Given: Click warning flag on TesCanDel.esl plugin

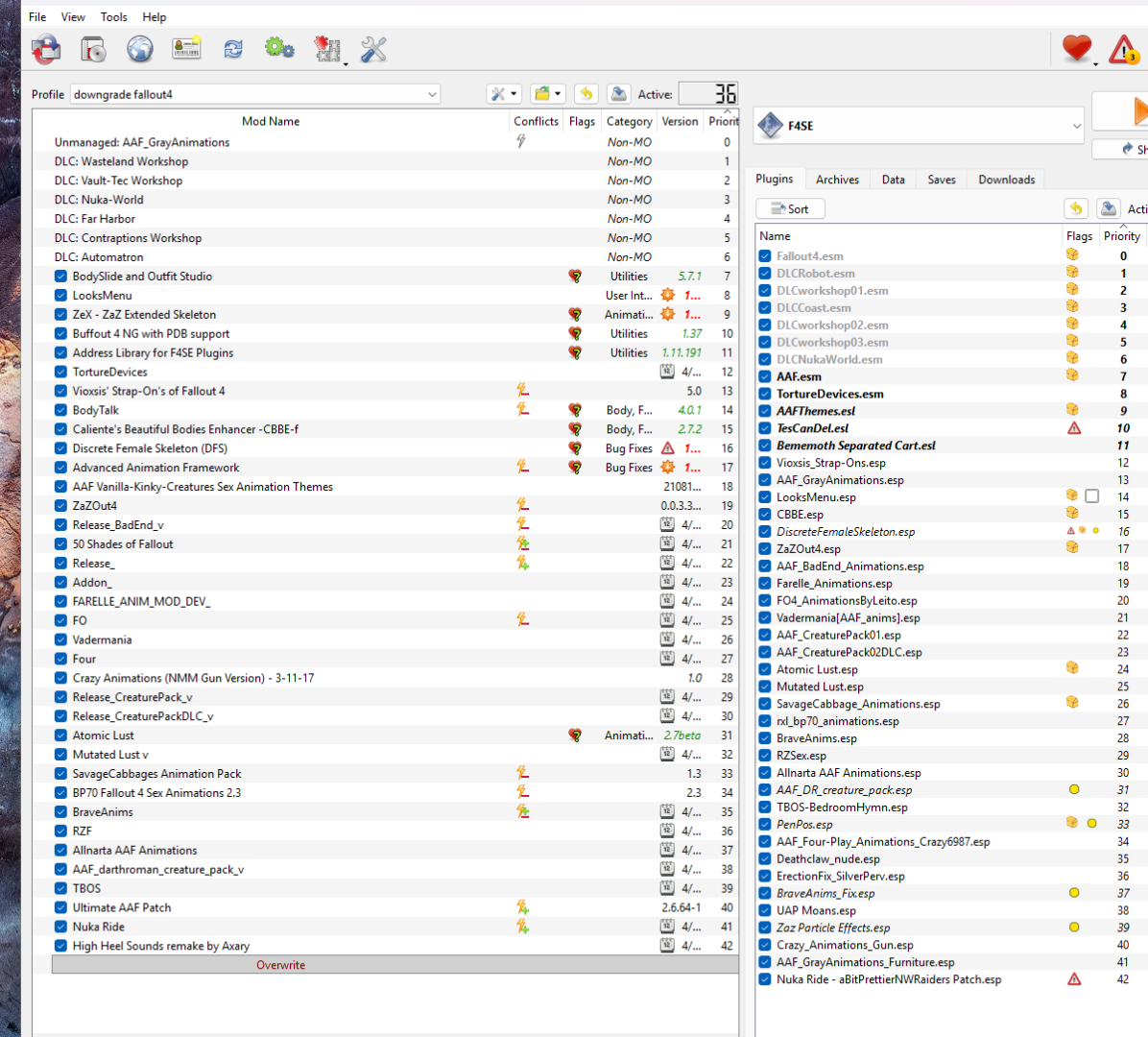Looking at the screenshot, I should click(1074, 427).
